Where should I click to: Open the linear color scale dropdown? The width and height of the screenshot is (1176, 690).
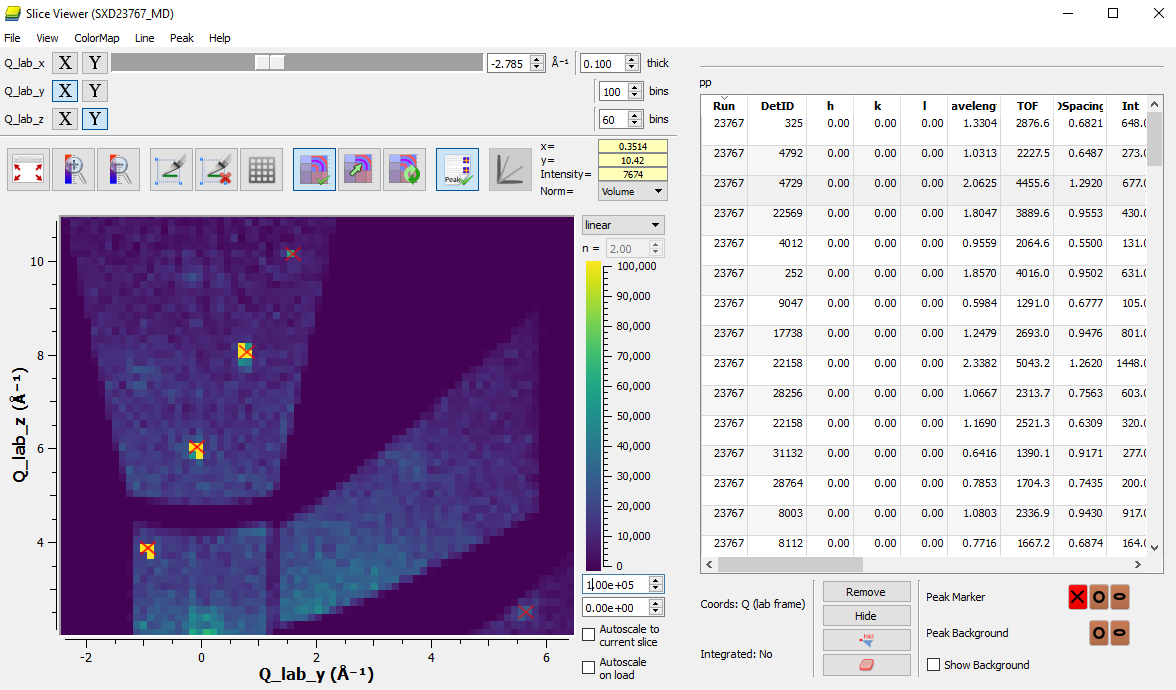click(x=622, y=224)
